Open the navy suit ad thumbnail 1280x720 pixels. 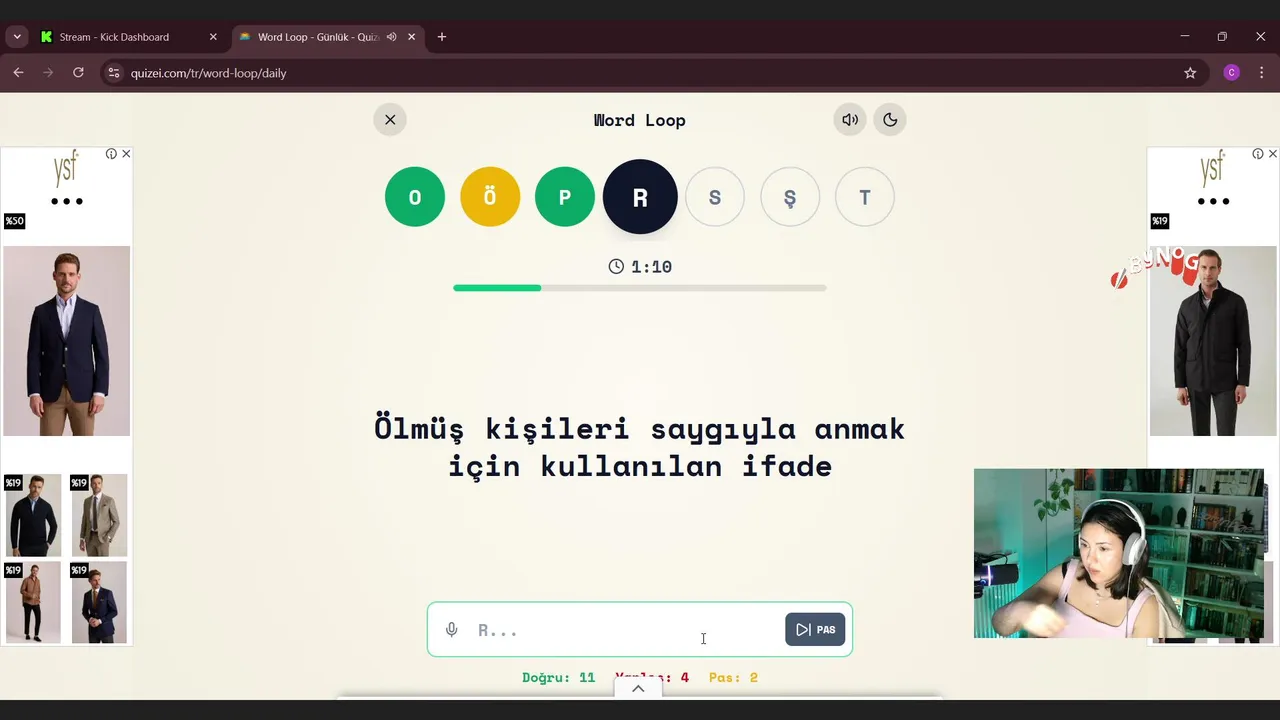click(x=99, y=602)
